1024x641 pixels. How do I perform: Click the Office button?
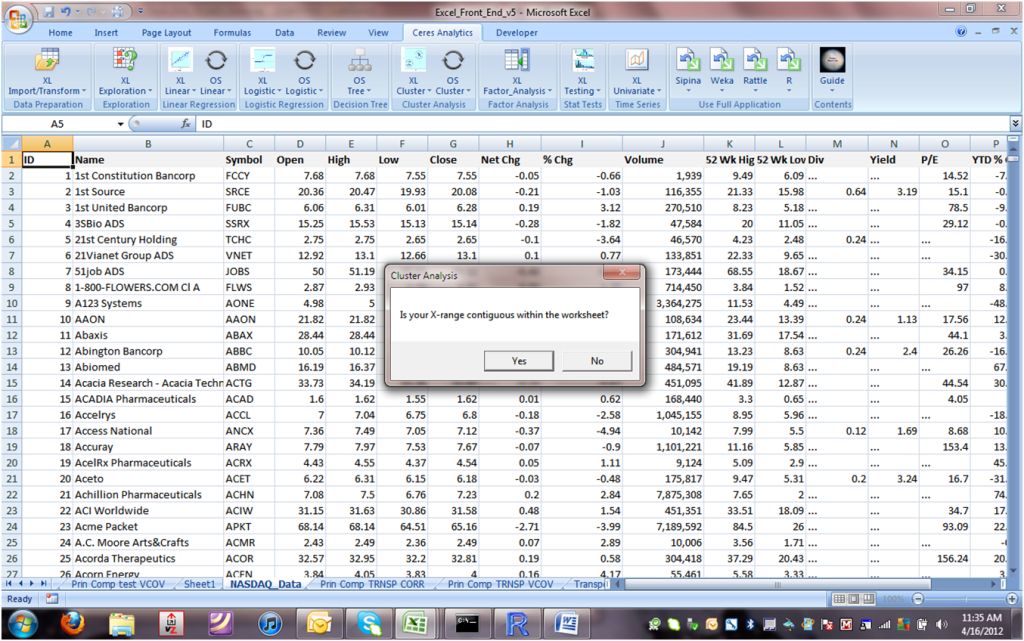coord(18,18)
